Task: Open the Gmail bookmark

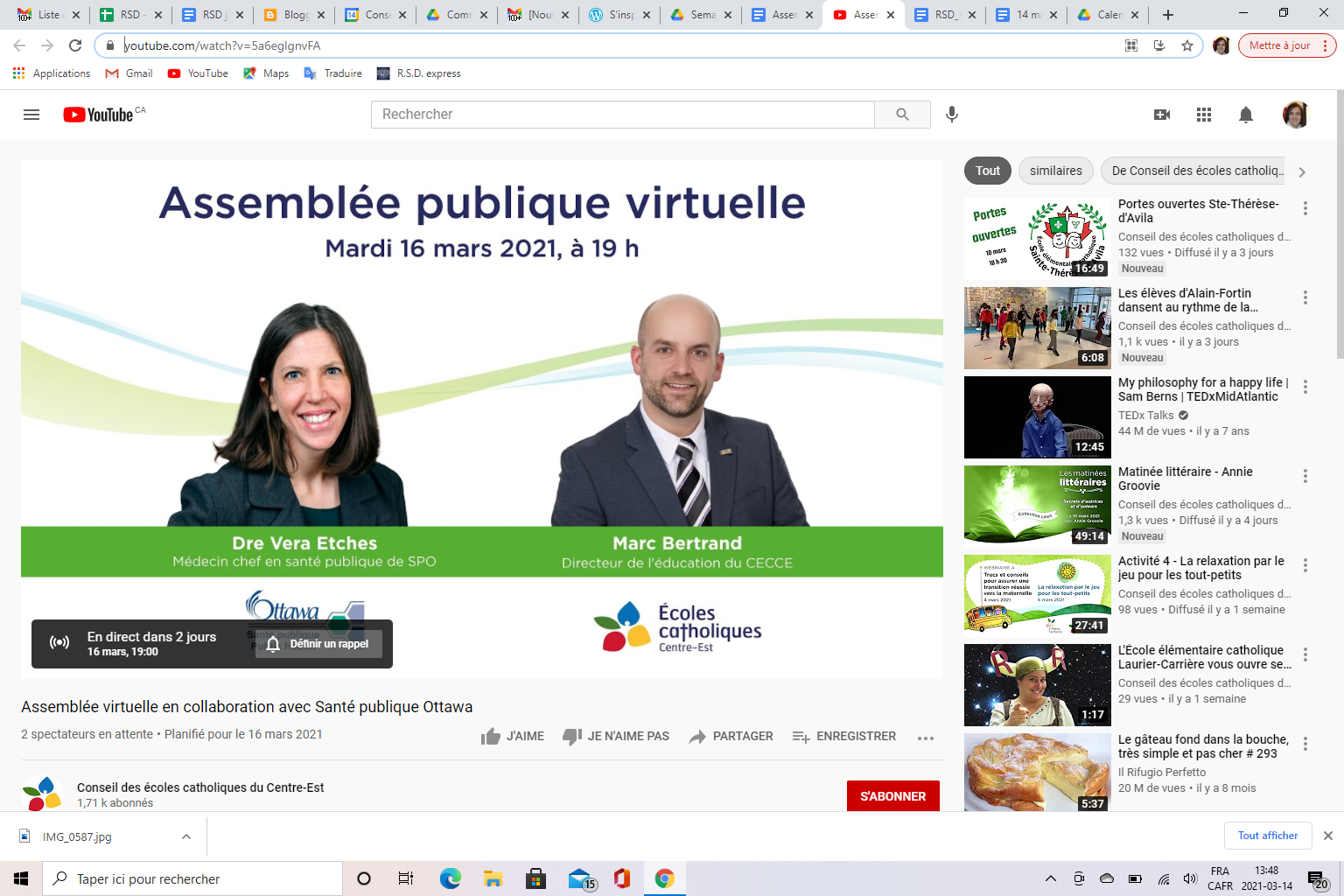Action: coord(129,73)
